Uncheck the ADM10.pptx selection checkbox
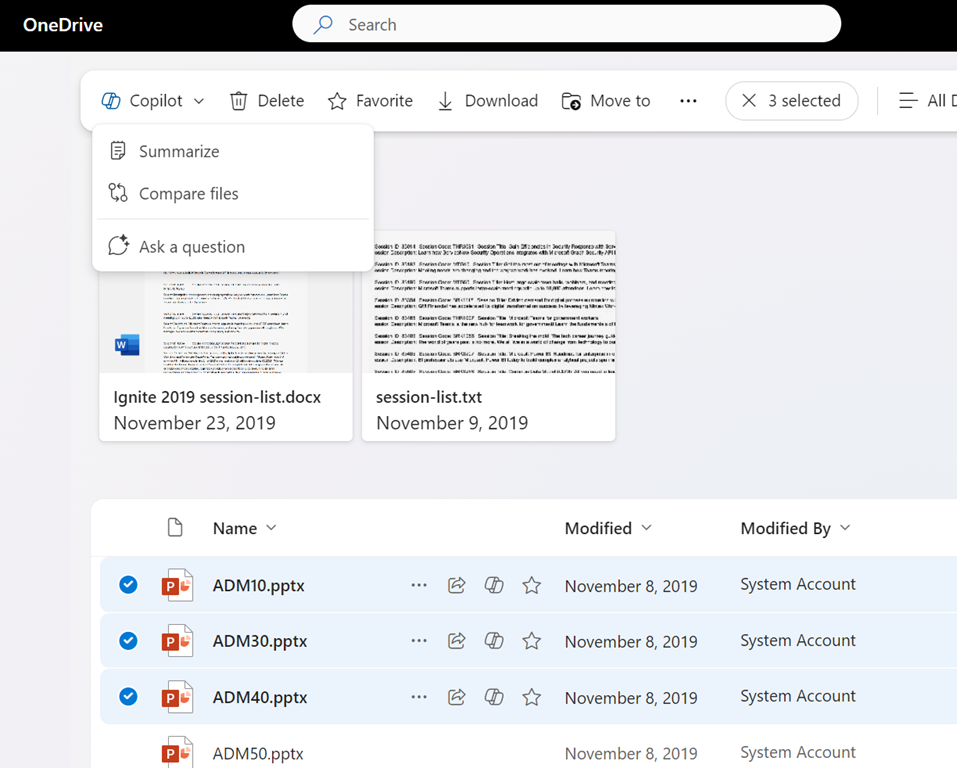This screenshot has height=768, width=957. 128,585
